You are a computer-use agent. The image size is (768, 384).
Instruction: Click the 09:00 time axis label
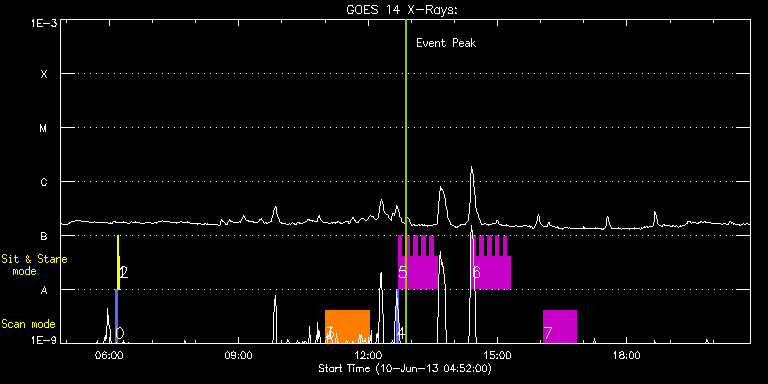[239, 355]
